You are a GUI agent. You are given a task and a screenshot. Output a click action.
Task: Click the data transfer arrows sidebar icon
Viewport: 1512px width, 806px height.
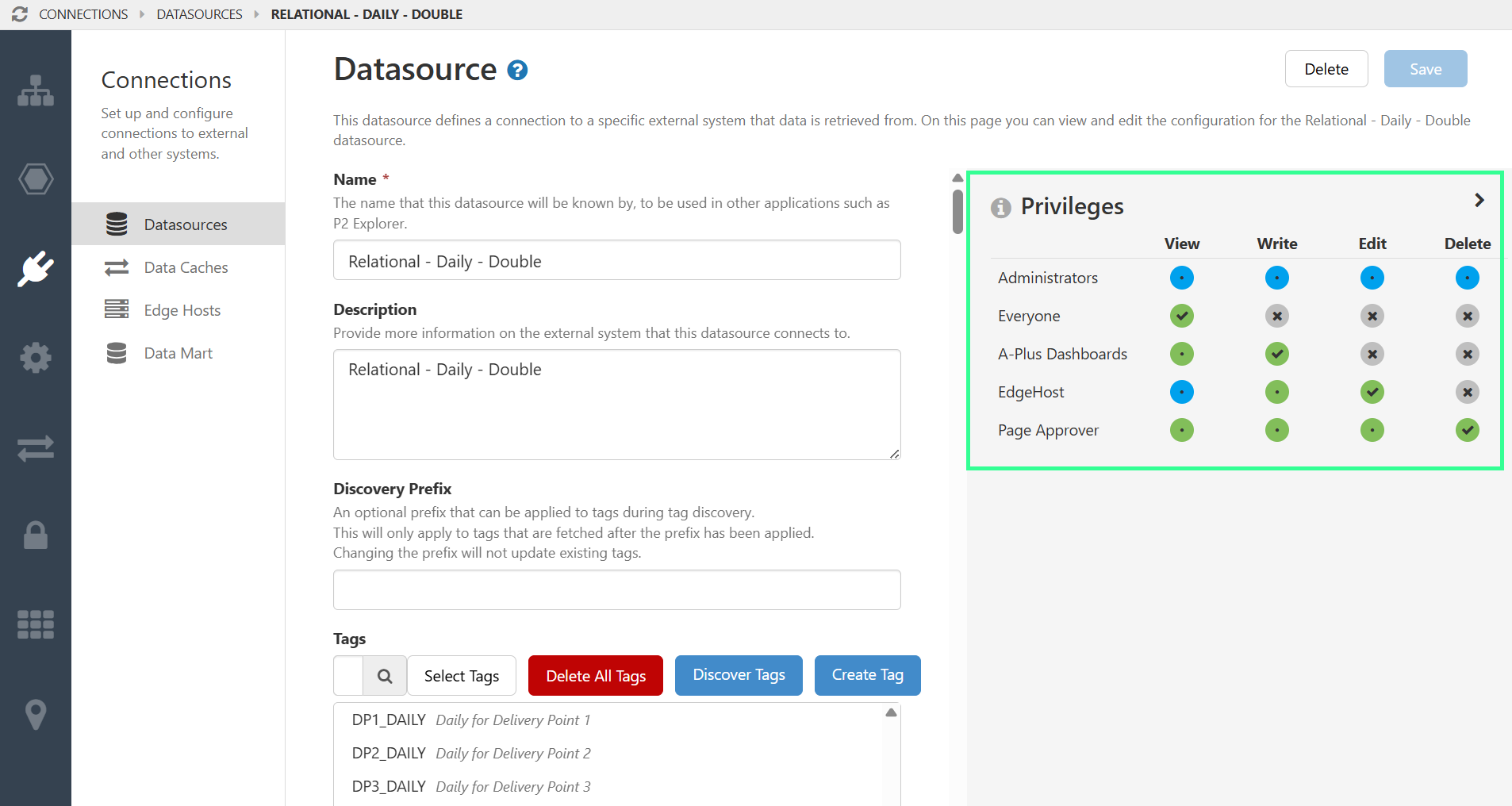(x=36, y=448)
